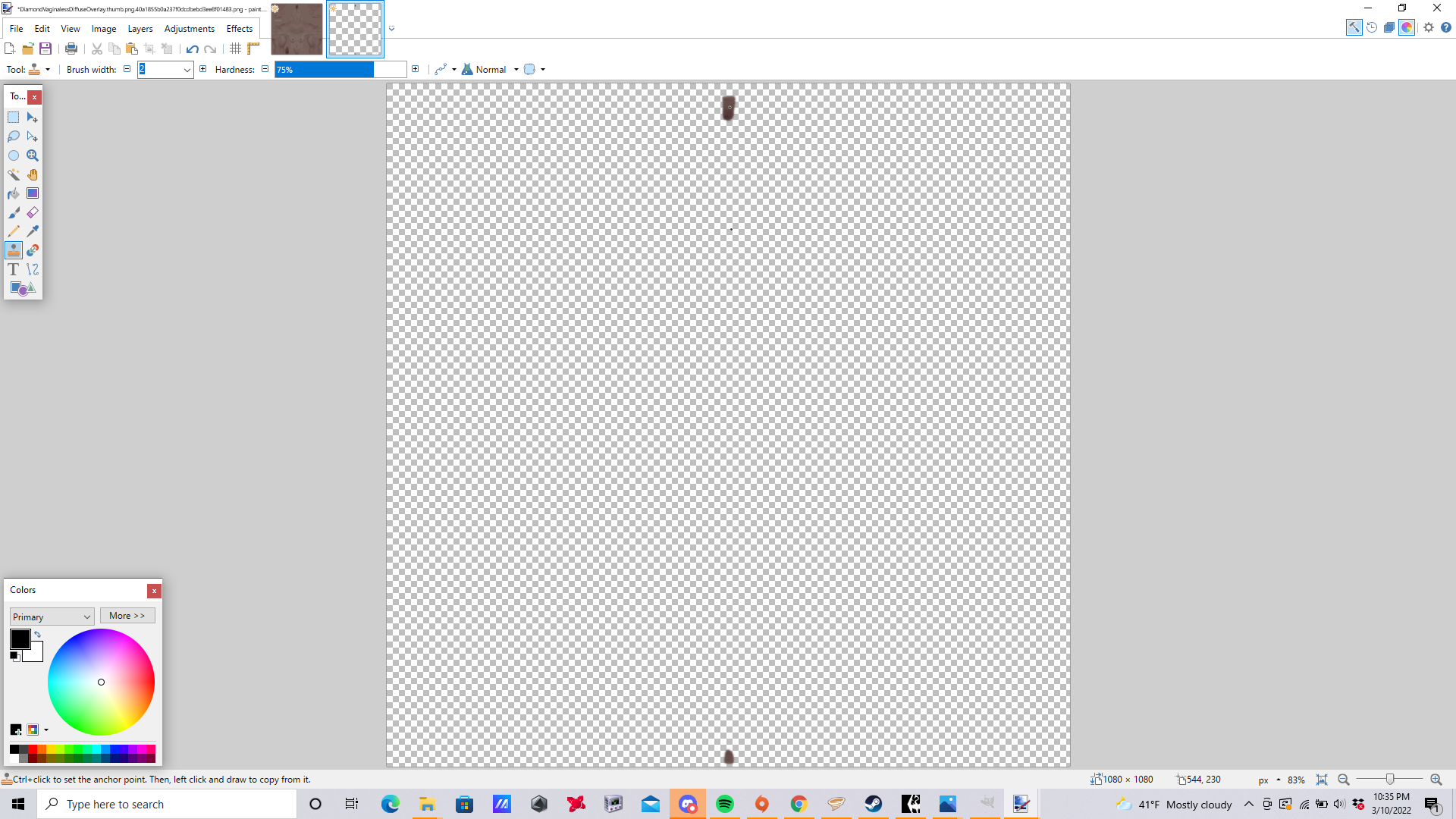Image resolution: width=1456 pixels, height=819 pixels.
Task: Select the Shapes tool
Action: tap(23, 288)
